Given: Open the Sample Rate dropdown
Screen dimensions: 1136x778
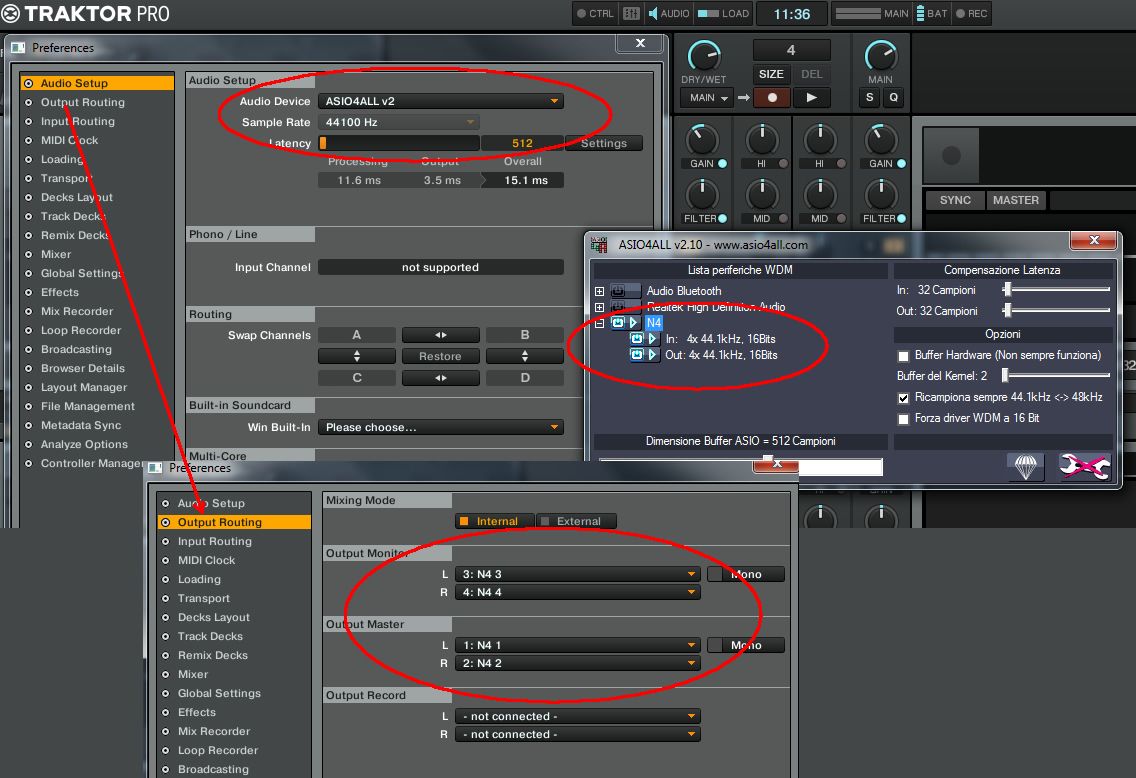Looking at the screenshot, I should pyautogui.click(x=398, y=122).
